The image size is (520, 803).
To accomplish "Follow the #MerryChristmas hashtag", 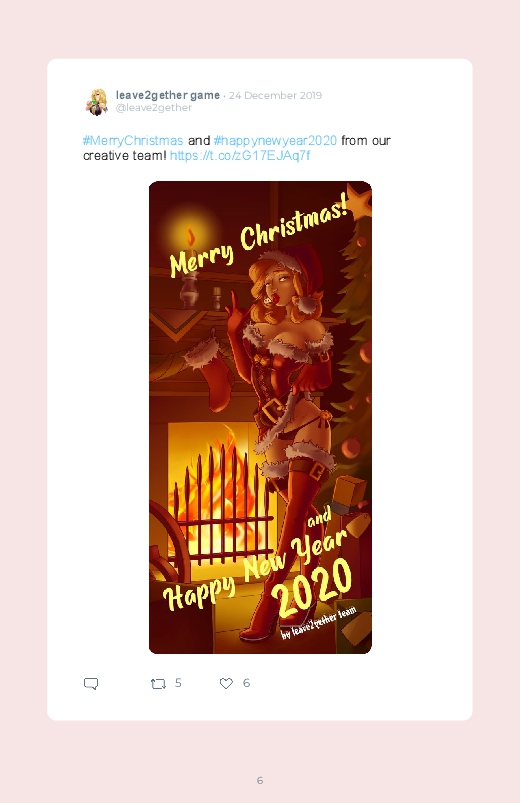I will (x=133, y=140).
